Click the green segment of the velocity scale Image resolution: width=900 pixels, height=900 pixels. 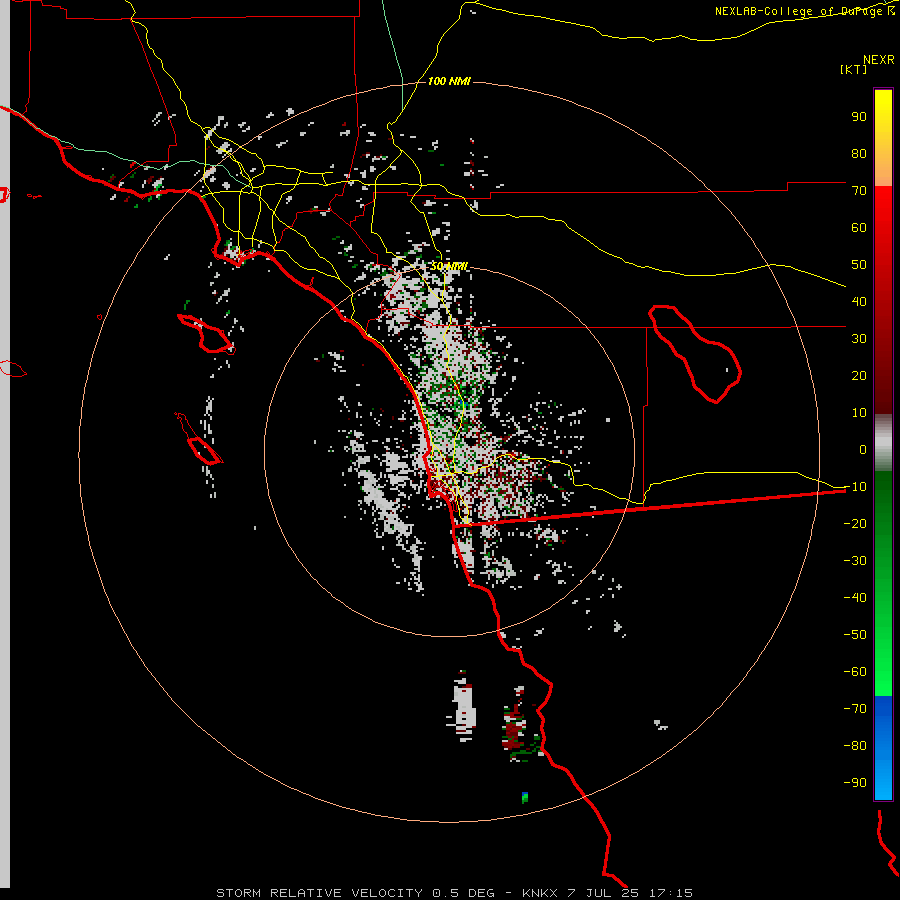883,584
